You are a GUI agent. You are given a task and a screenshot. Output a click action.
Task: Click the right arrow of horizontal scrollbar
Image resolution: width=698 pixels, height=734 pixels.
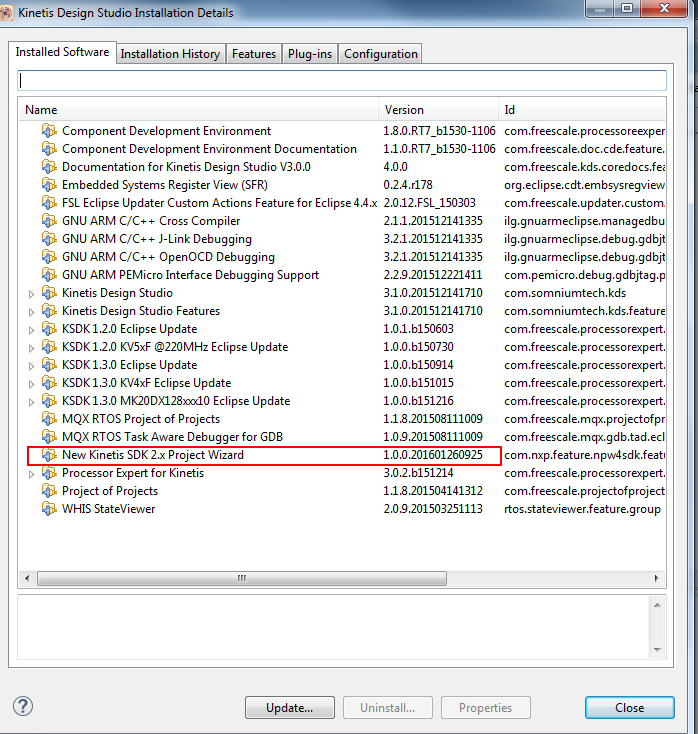pos(656,578)
